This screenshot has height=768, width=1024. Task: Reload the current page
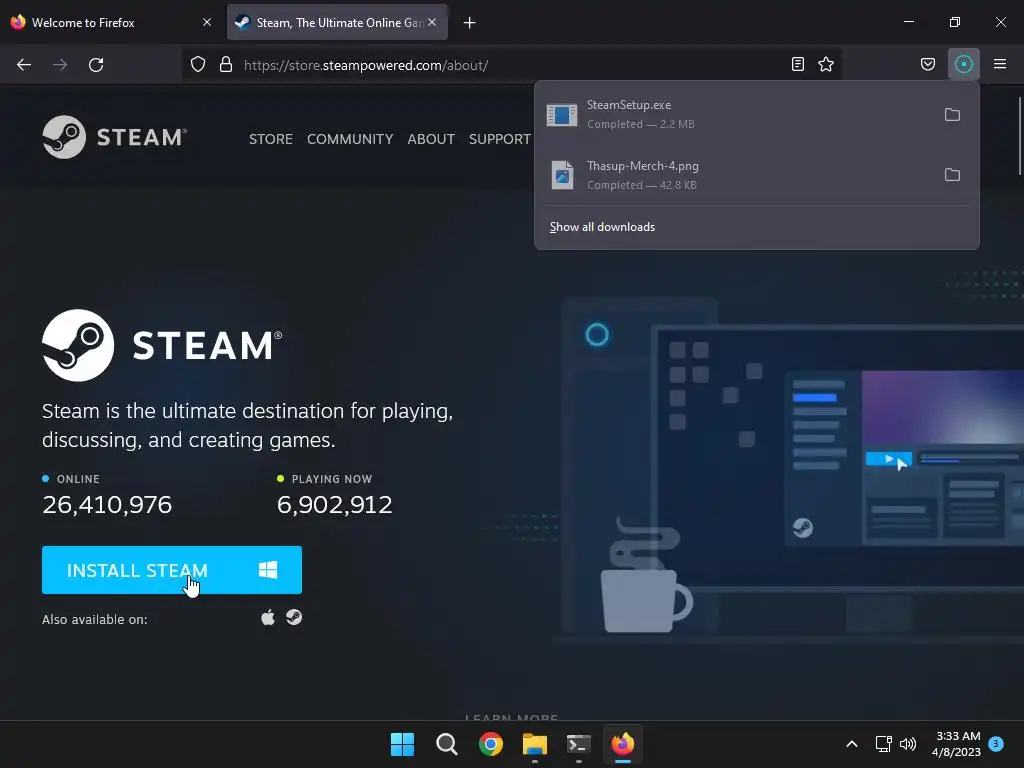click(96, 65)
